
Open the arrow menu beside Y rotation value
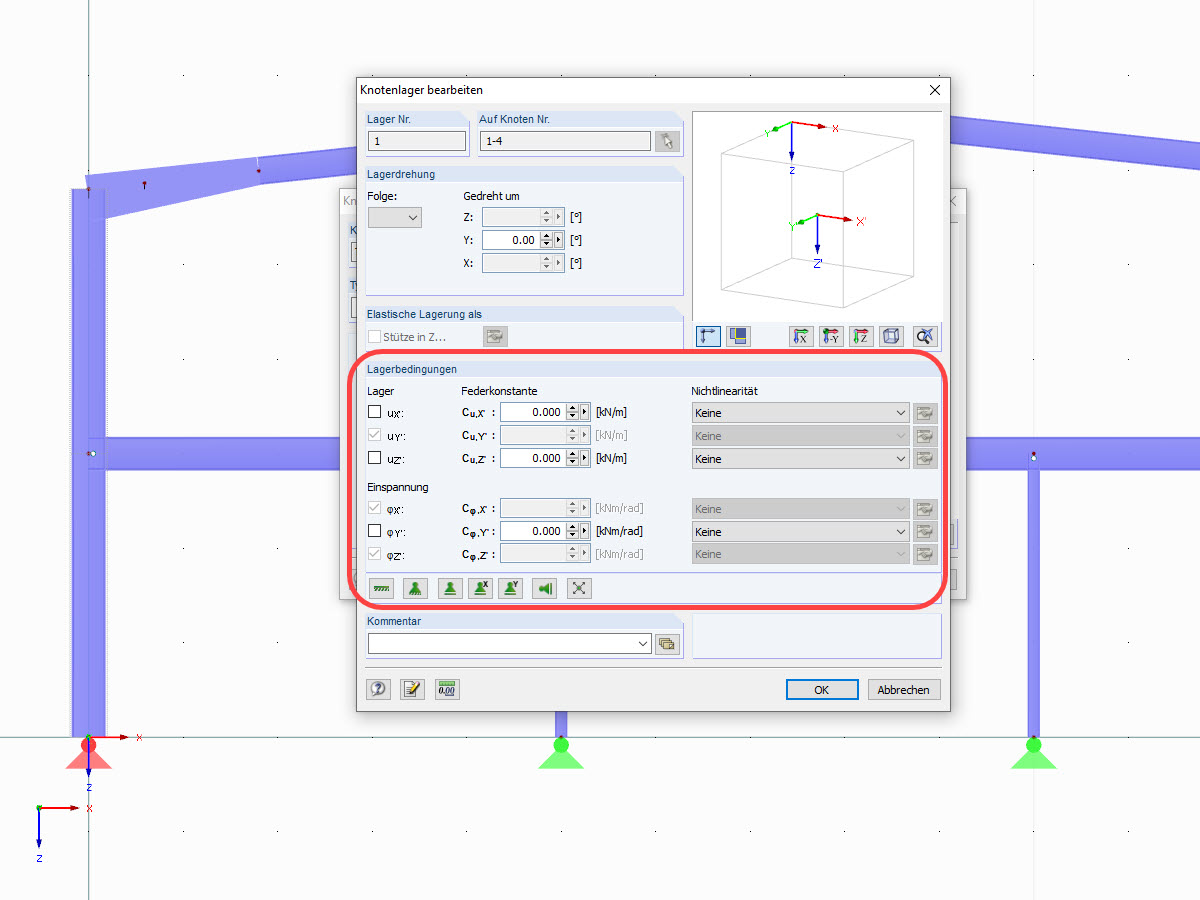click(559, 240)
